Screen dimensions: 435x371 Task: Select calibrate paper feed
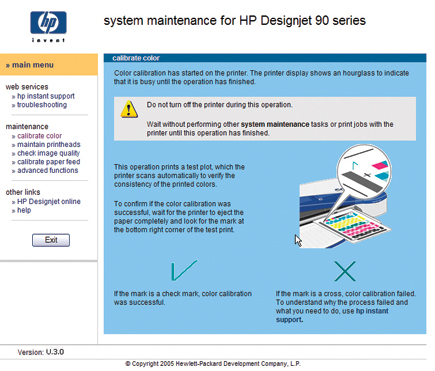pos(49,162)
